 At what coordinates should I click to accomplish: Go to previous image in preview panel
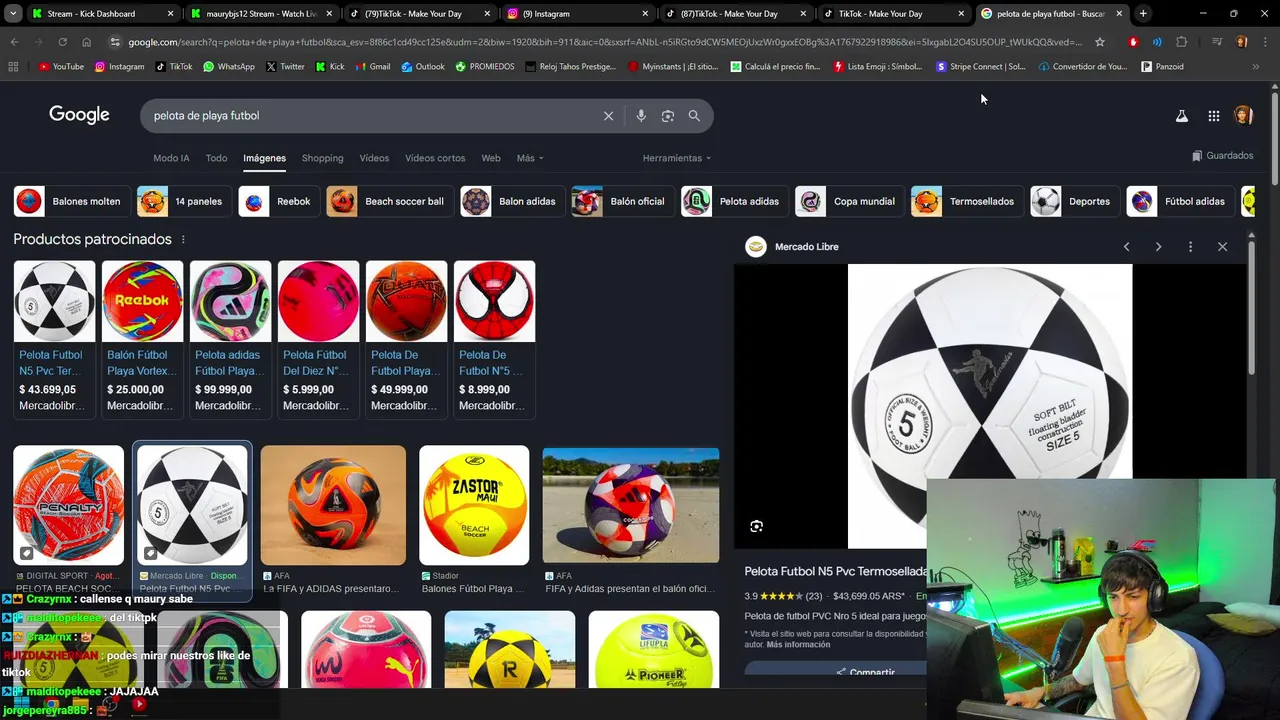click(x=1126, y=247)
